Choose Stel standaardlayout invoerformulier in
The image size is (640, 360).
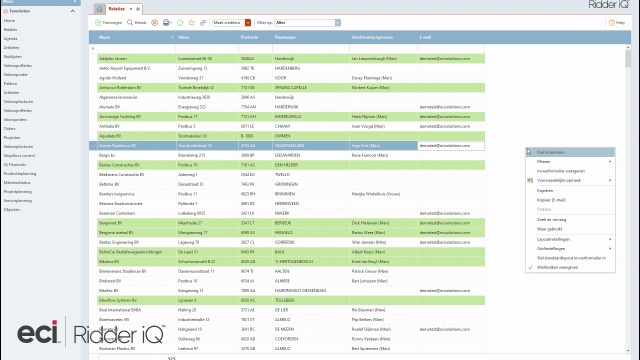570,258
